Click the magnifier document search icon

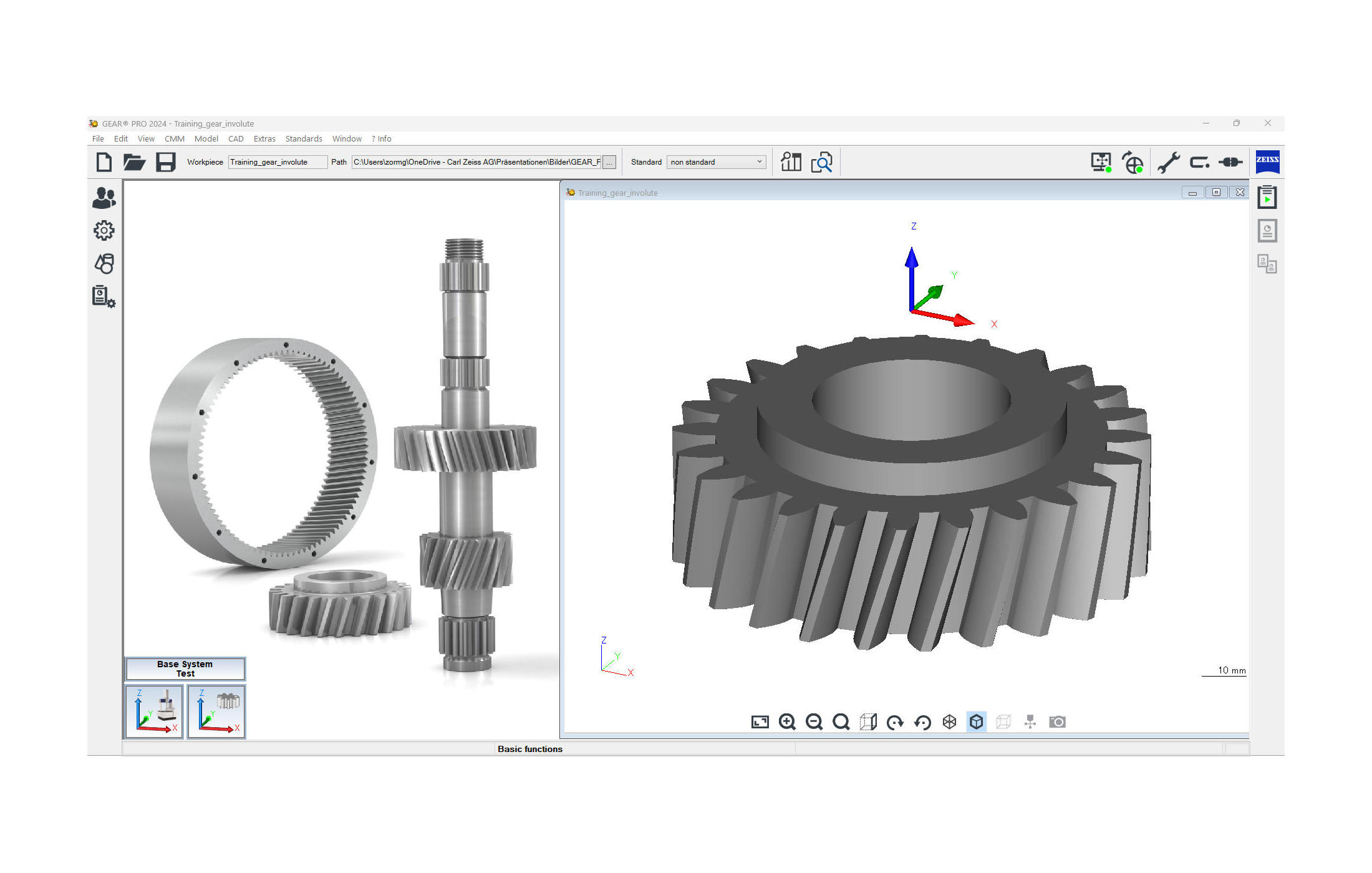click(822, 162)
